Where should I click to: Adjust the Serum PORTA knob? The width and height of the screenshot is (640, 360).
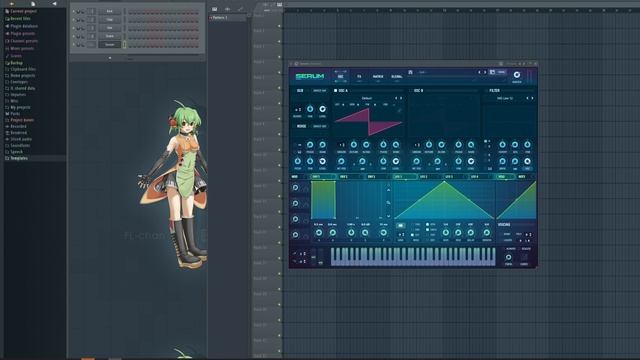coord(509,258)
